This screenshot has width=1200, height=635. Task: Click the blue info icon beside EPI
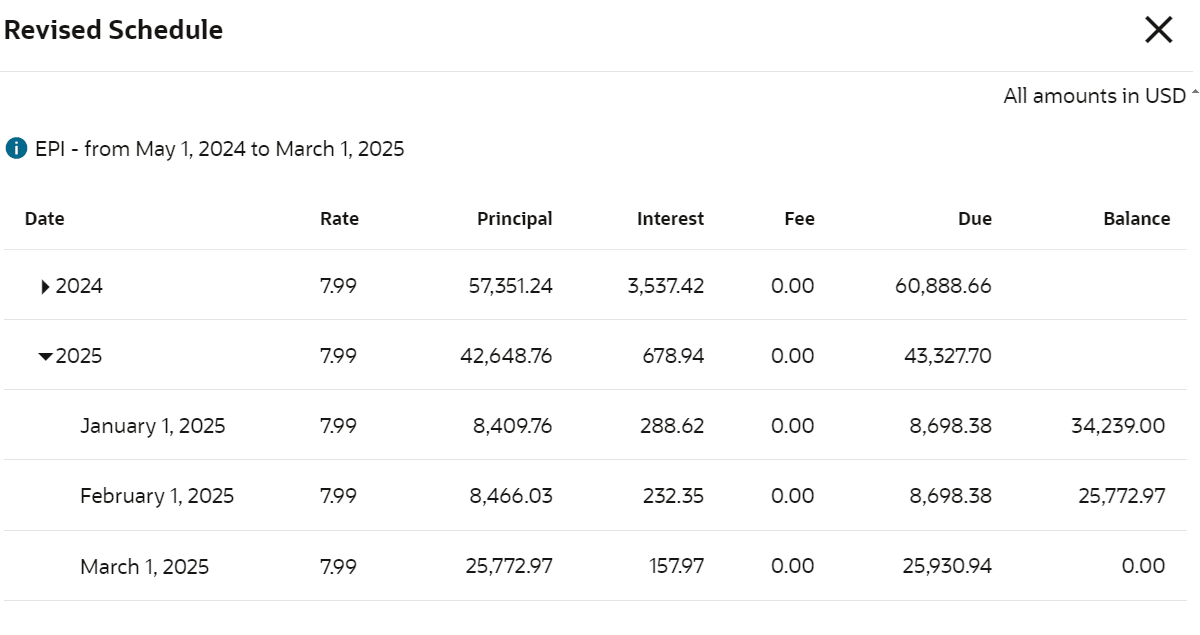[16, 149]
